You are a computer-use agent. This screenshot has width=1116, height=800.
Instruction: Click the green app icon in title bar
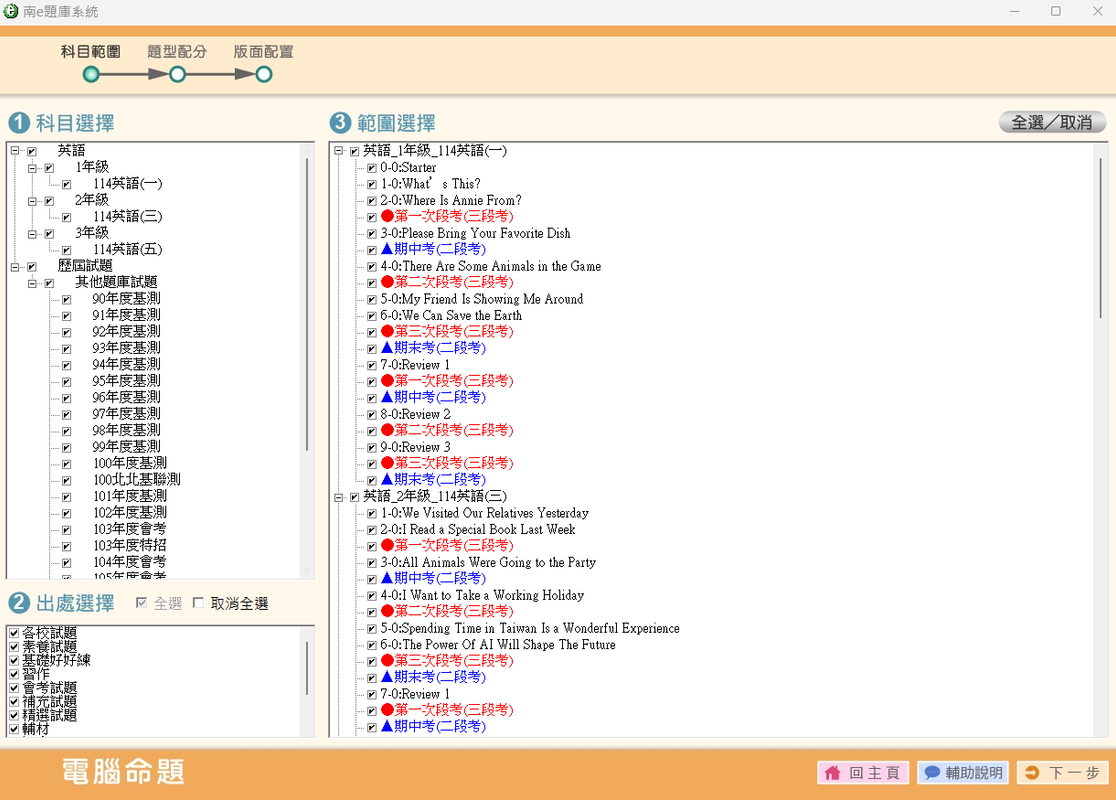[10, 11]
